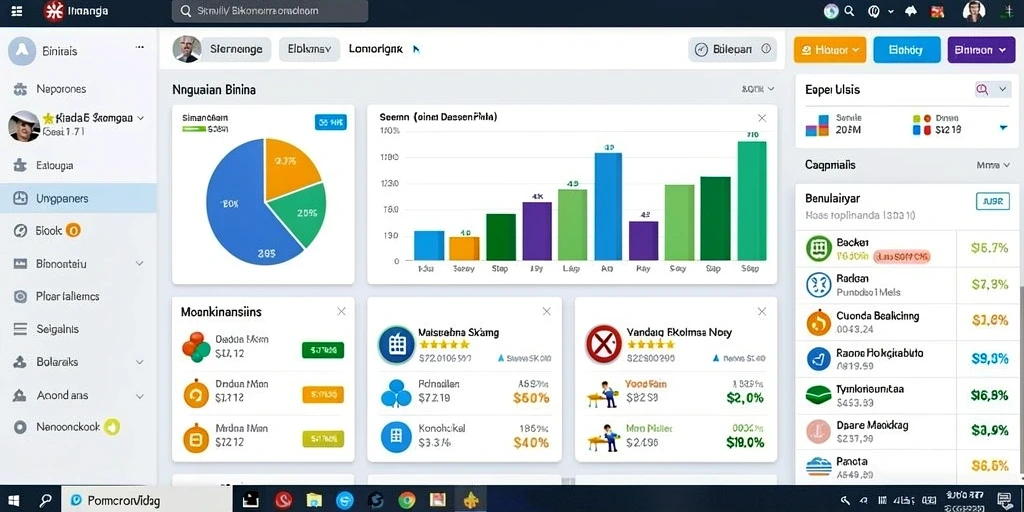The height and width of the screenshot is (512, 1024).
Task: Select Ungpaners in the sidebar
Action: 78,199
